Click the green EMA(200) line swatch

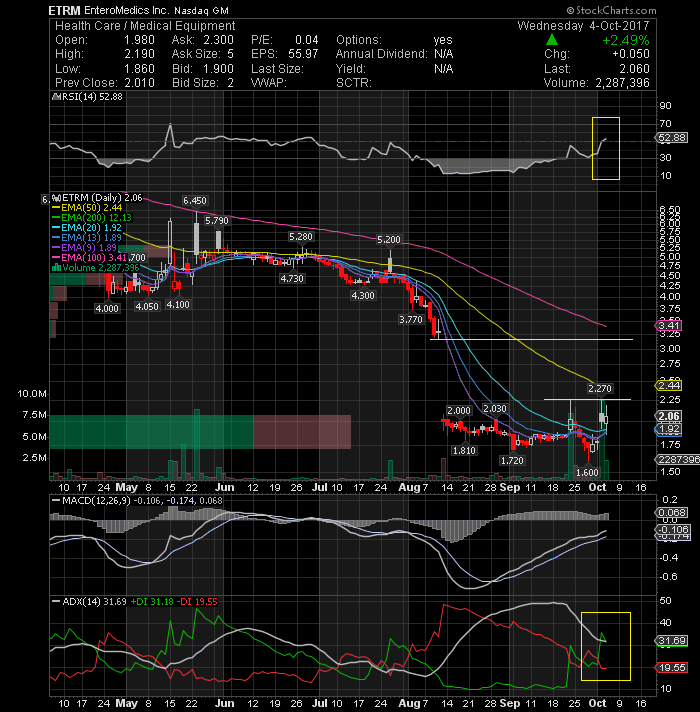pyautogui.click(x=56, y=218)
